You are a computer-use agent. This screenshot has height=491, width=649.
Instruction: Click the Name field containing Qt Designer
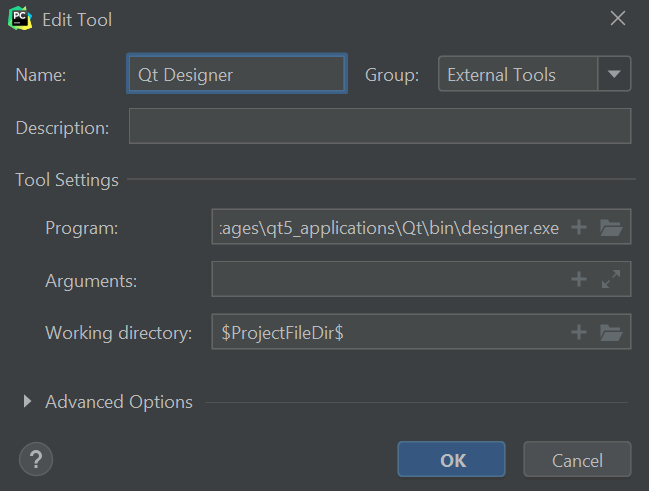237,74
